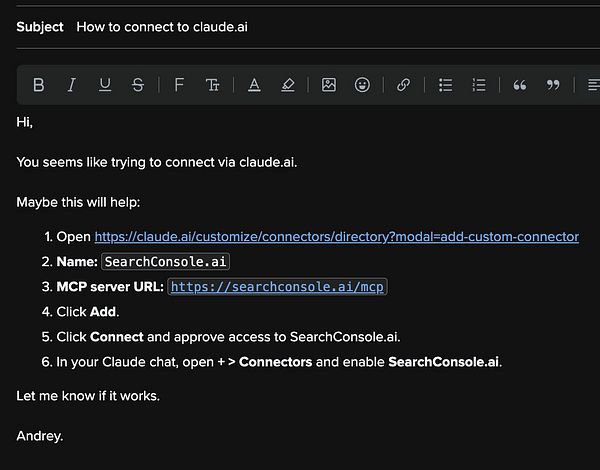The image size is (600, 470).
Task: Click the SearchConsole.ai code snippet
Action: pyautogui.click(x=165, y=262)
